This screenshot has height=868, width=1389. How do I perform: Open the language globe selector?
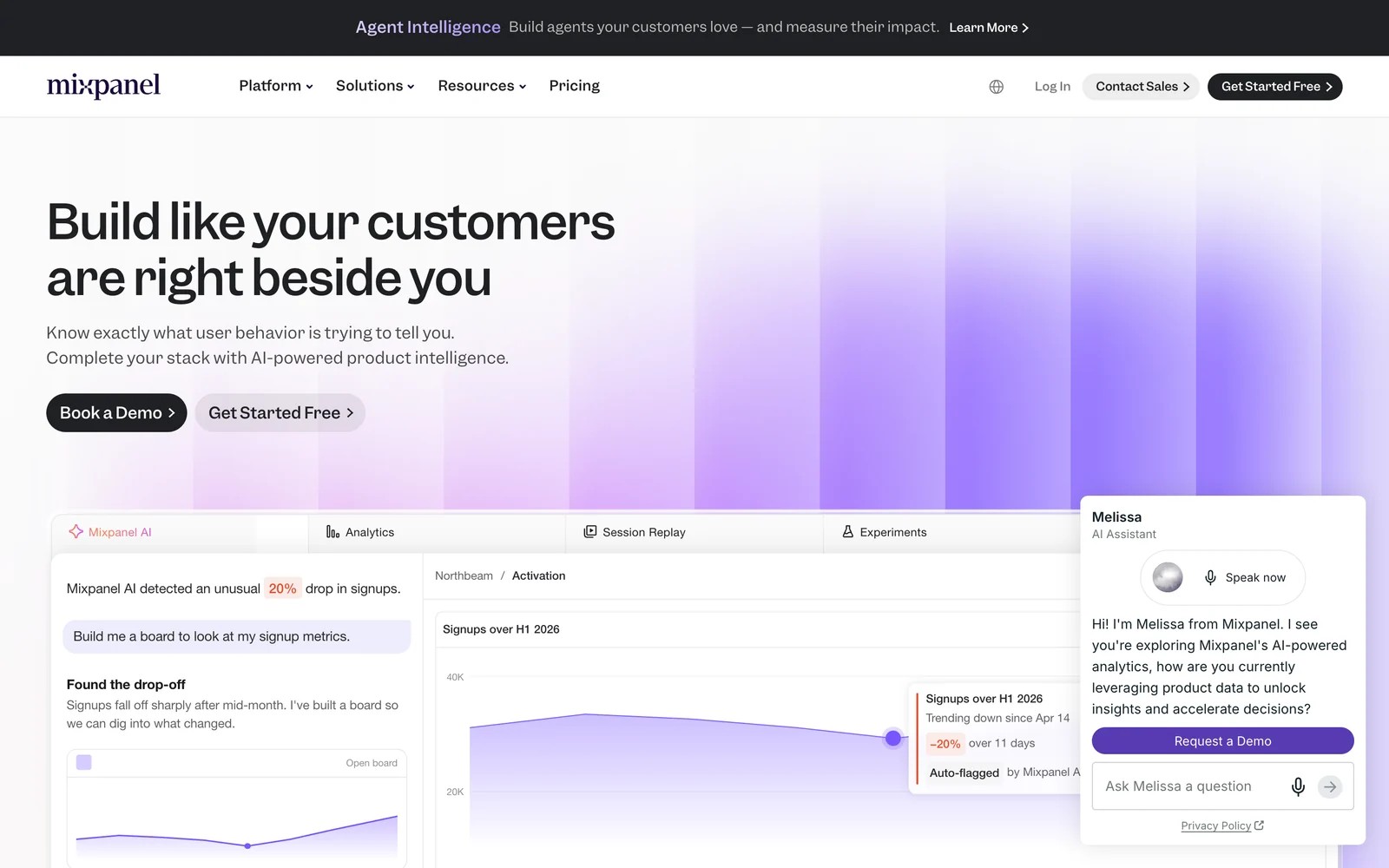pyautogui.click(x=996, y=87)
